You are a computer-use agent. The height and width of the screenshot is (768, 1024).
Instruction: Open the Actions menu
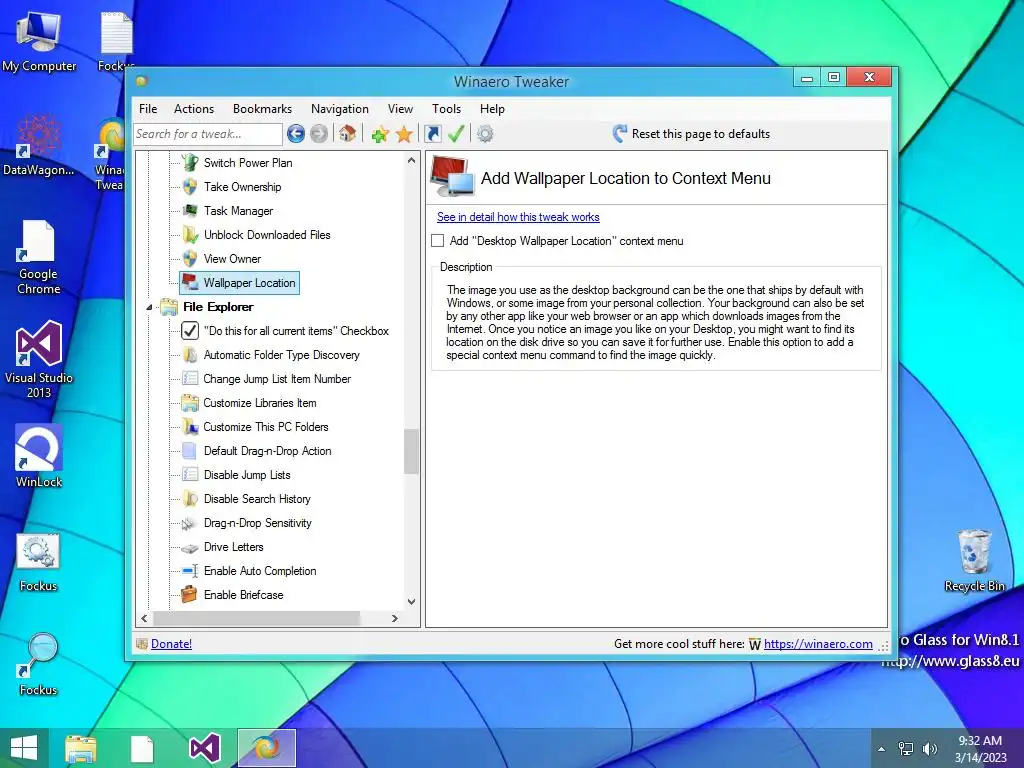pos(194,109)
